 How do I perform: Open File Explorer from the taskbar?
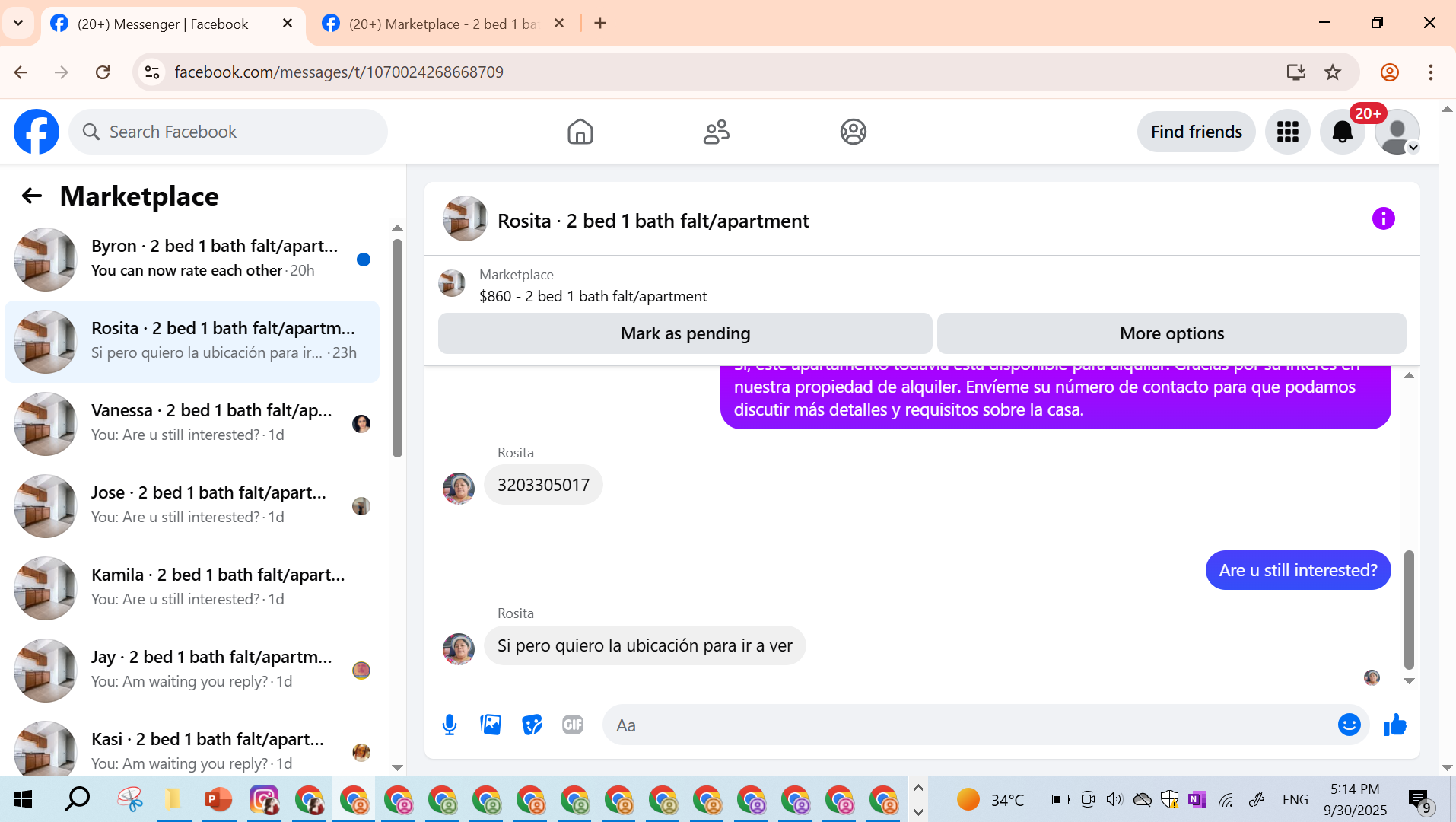pos(174,800)
